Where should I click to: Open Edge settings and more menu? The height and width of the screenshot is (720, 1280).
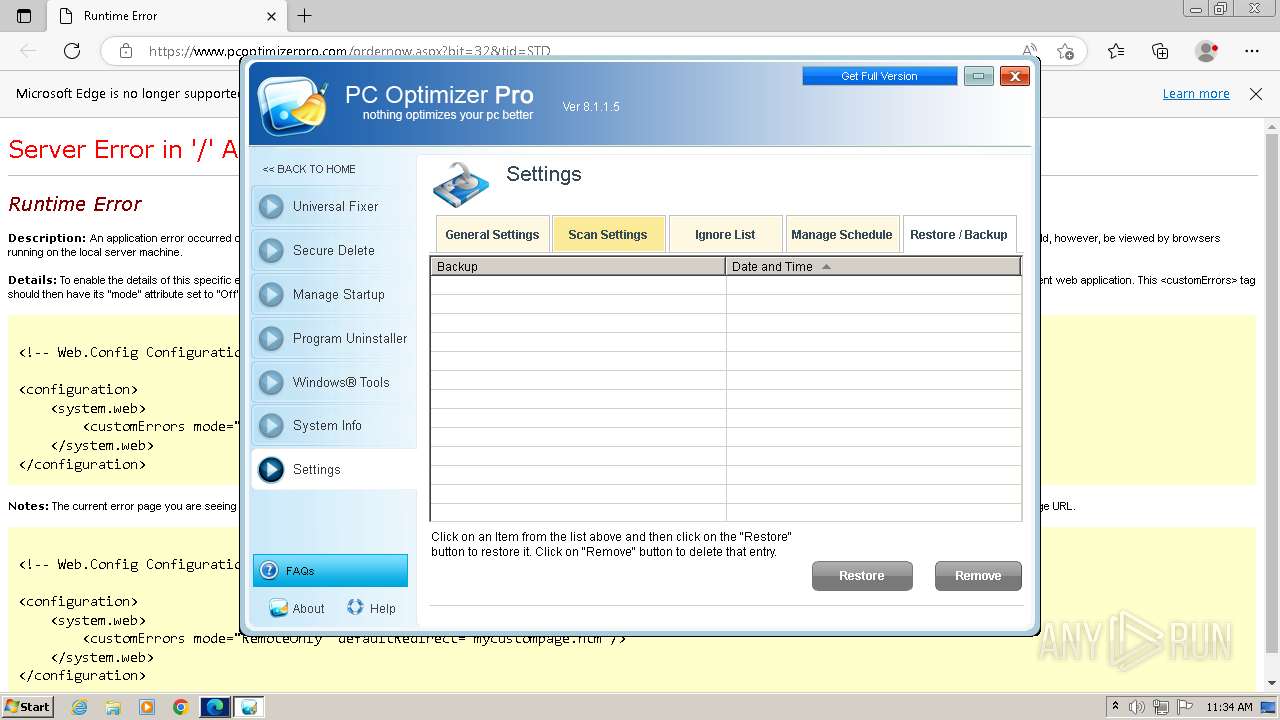point(1252,51)
